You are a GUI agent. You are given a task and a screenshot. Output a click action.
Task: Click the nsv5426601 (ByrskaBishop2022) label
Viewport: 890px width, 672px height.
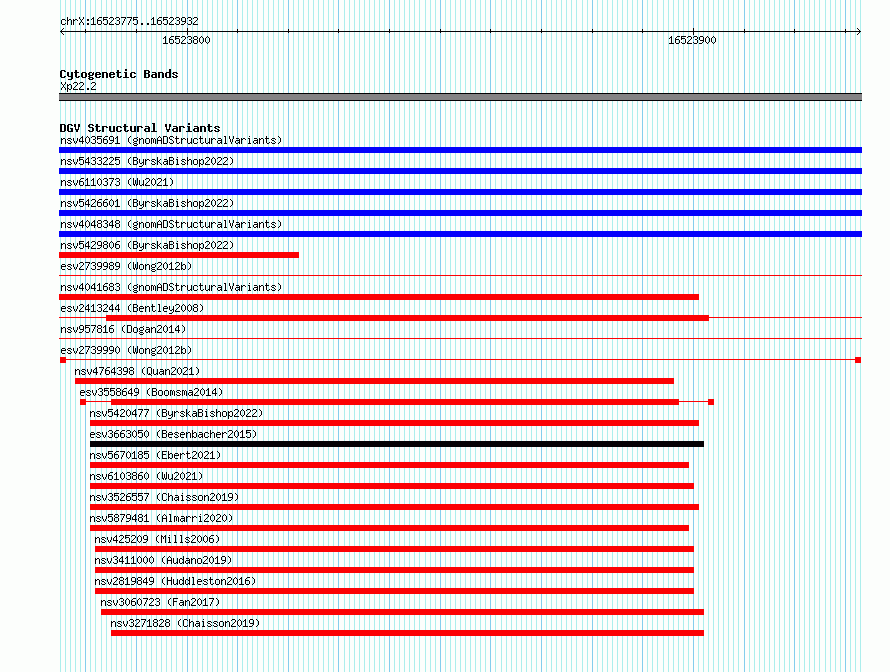coord(147,203)
